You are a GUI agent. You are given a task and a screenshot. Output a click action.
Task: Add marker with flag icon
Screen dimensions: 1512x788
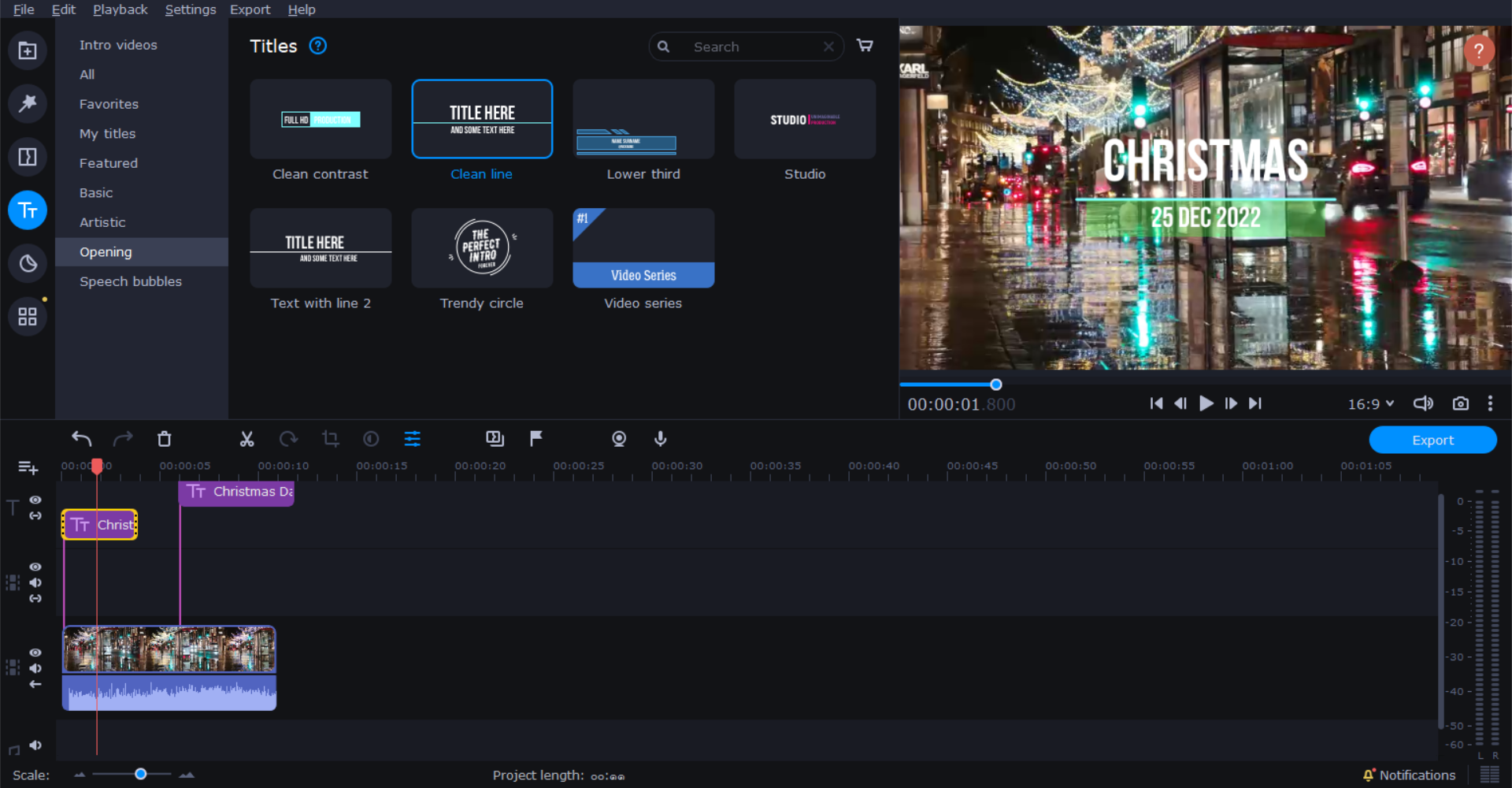(536, 439)
